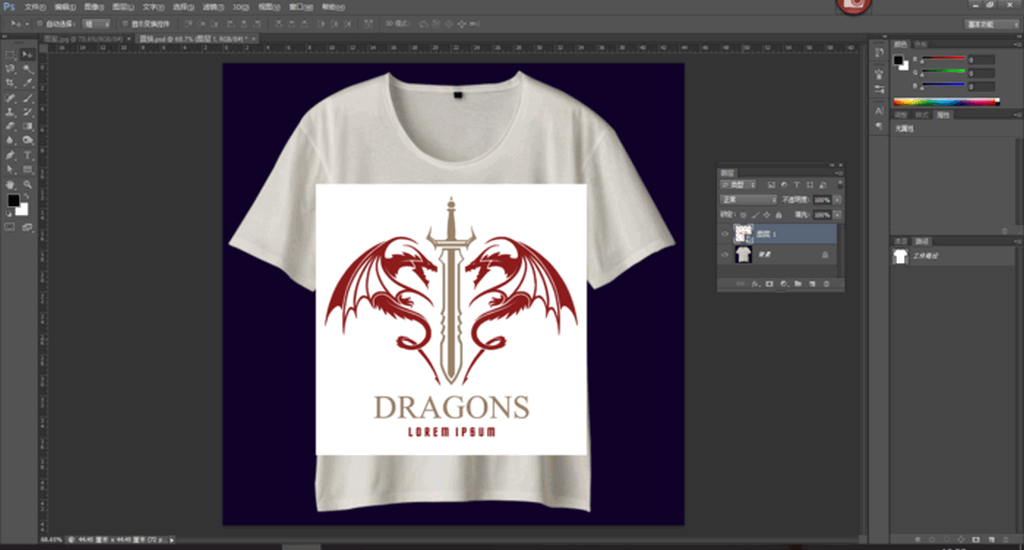This screenshot has height=550, width=1024.
Task: Open layer style fx menu icon
Action: [x=755, y=284]
